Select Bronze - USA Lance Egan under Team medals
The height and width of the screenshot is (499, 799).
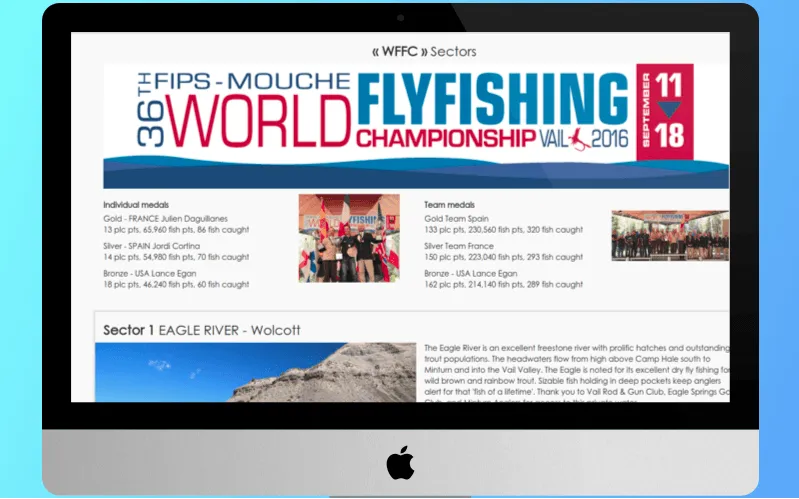click(x=471, y=273)
